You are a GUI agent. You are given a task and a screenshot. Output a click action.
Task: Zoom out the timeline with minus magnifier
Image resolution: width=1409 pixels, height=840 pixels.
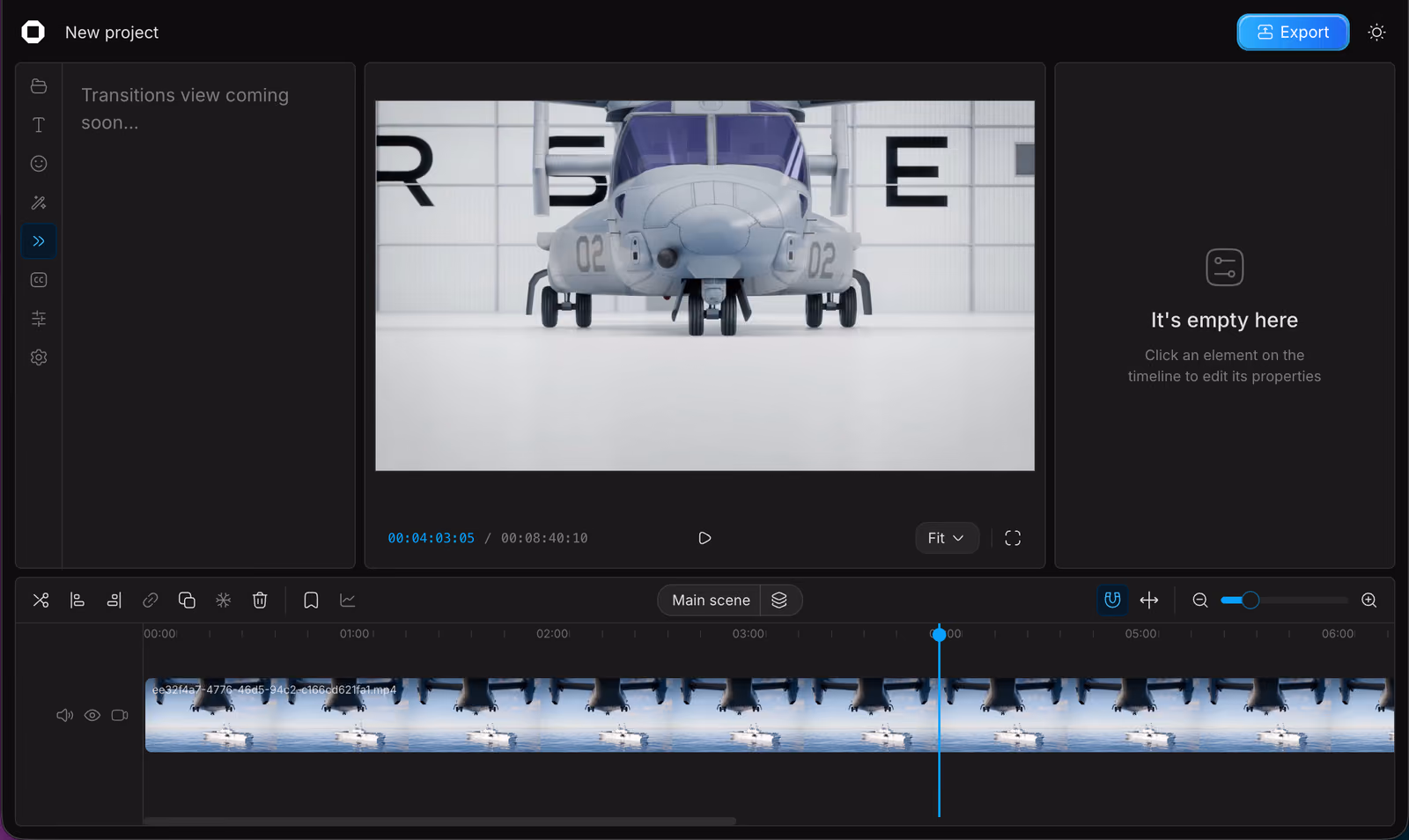(1200, 601)
